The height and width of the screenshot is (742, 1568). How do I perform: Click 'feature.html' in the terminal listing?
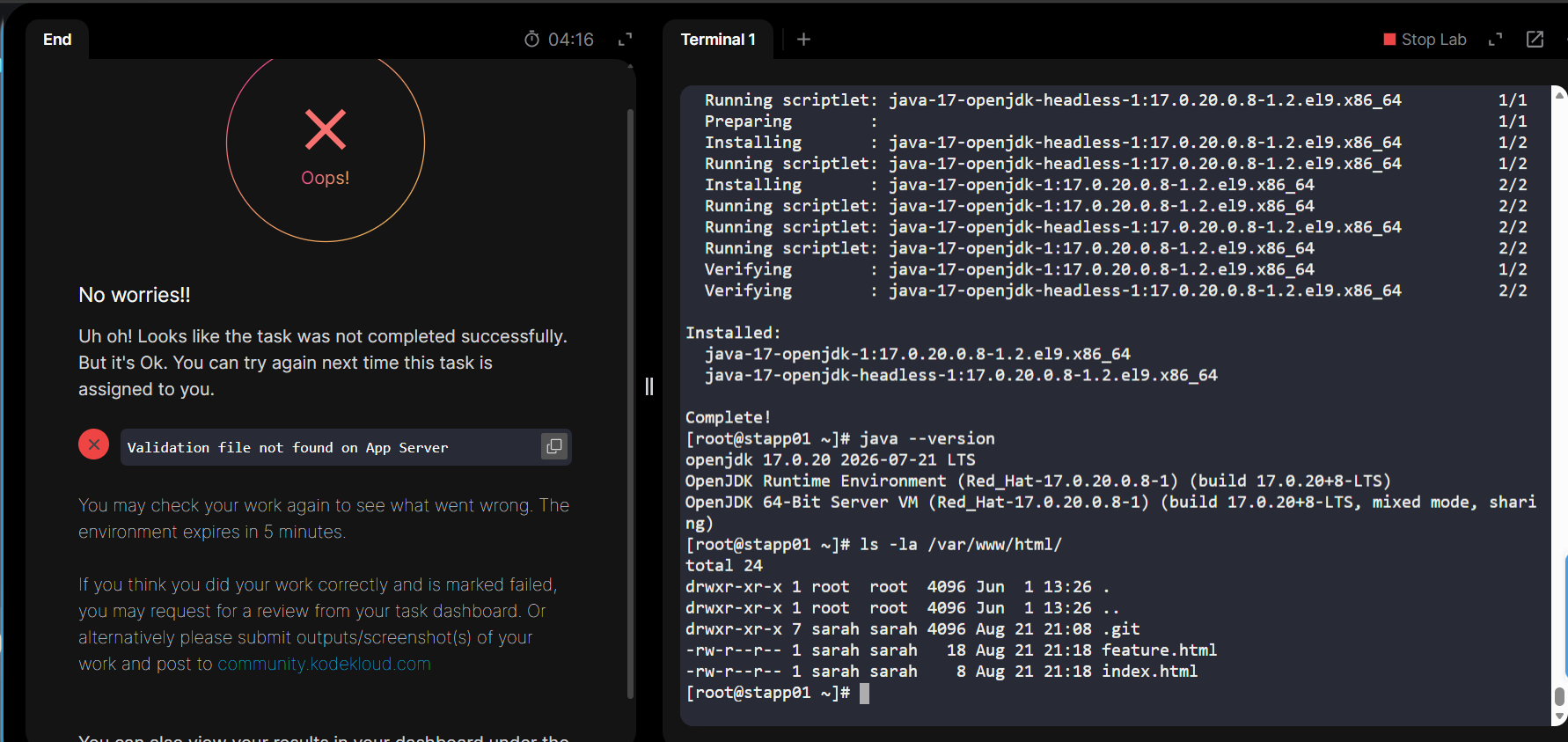coord(1159,650)
